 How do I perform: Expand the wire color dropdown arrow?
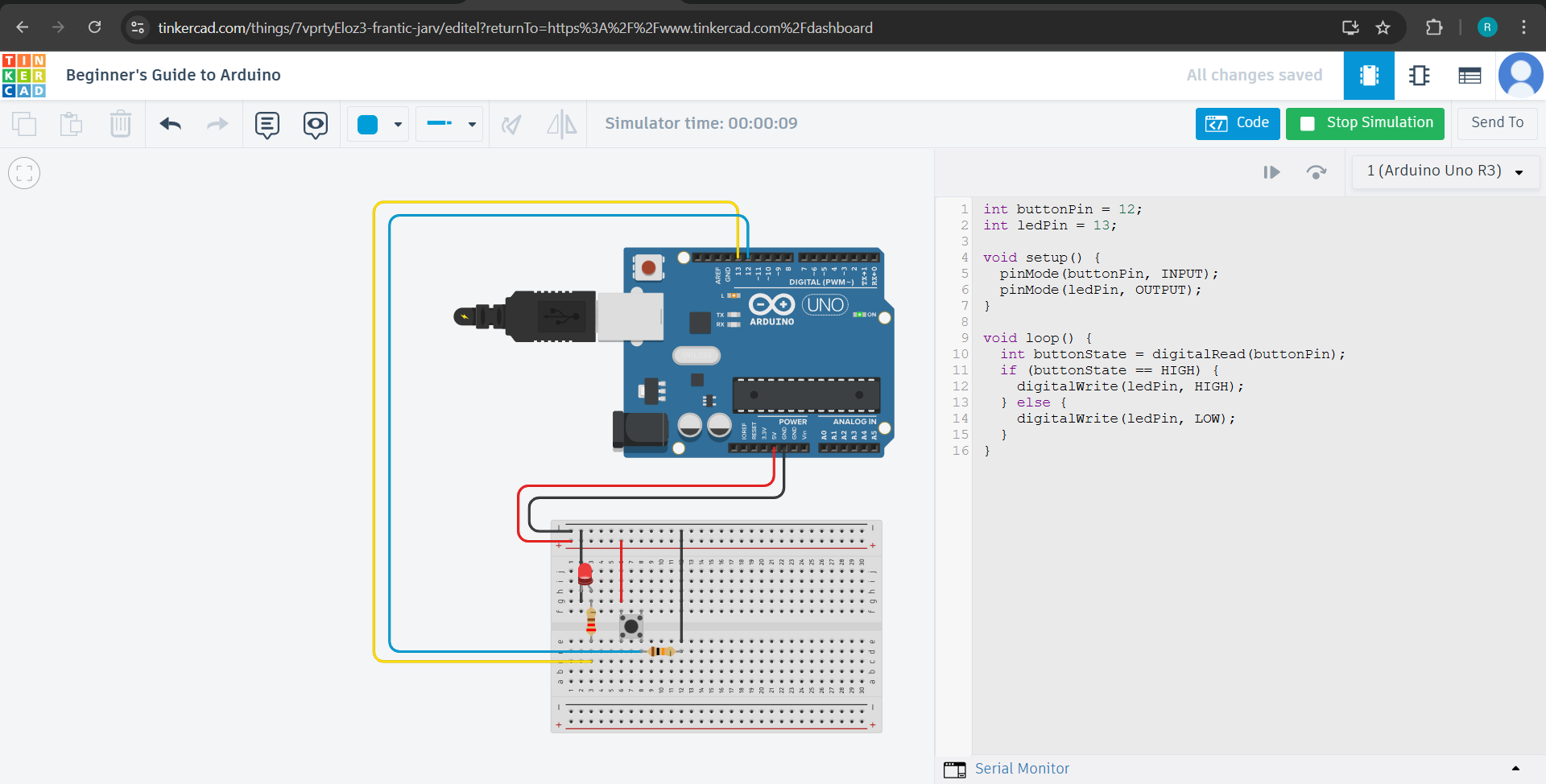[x=398, y=125]
